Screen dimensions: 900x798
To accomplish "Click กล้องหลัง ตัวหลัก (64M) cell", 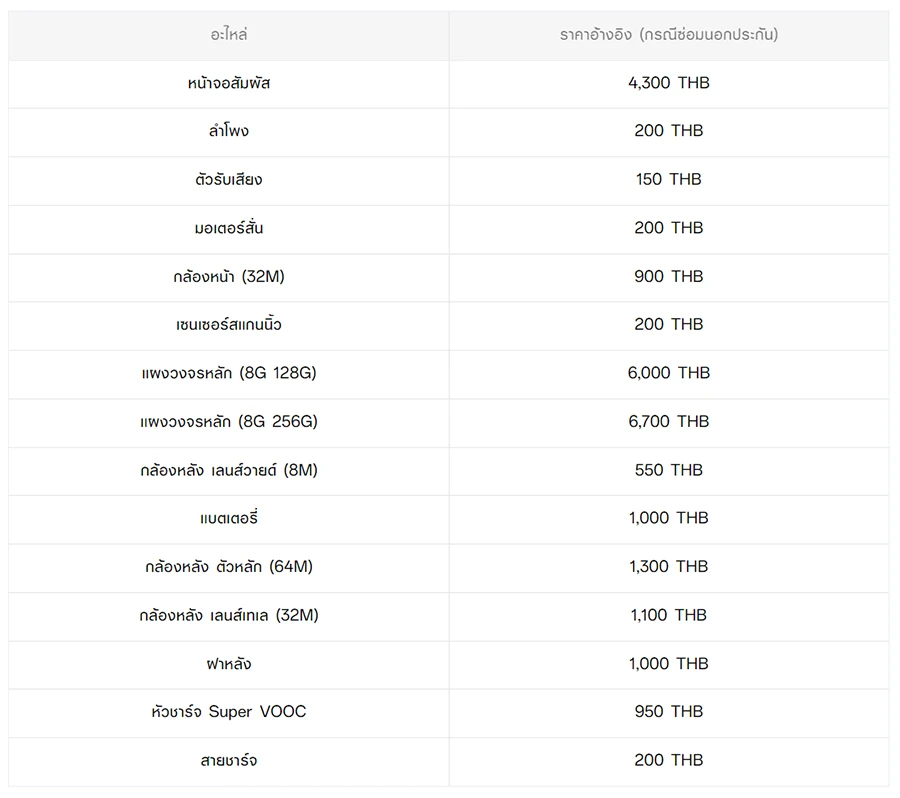I will click(229, 566).
